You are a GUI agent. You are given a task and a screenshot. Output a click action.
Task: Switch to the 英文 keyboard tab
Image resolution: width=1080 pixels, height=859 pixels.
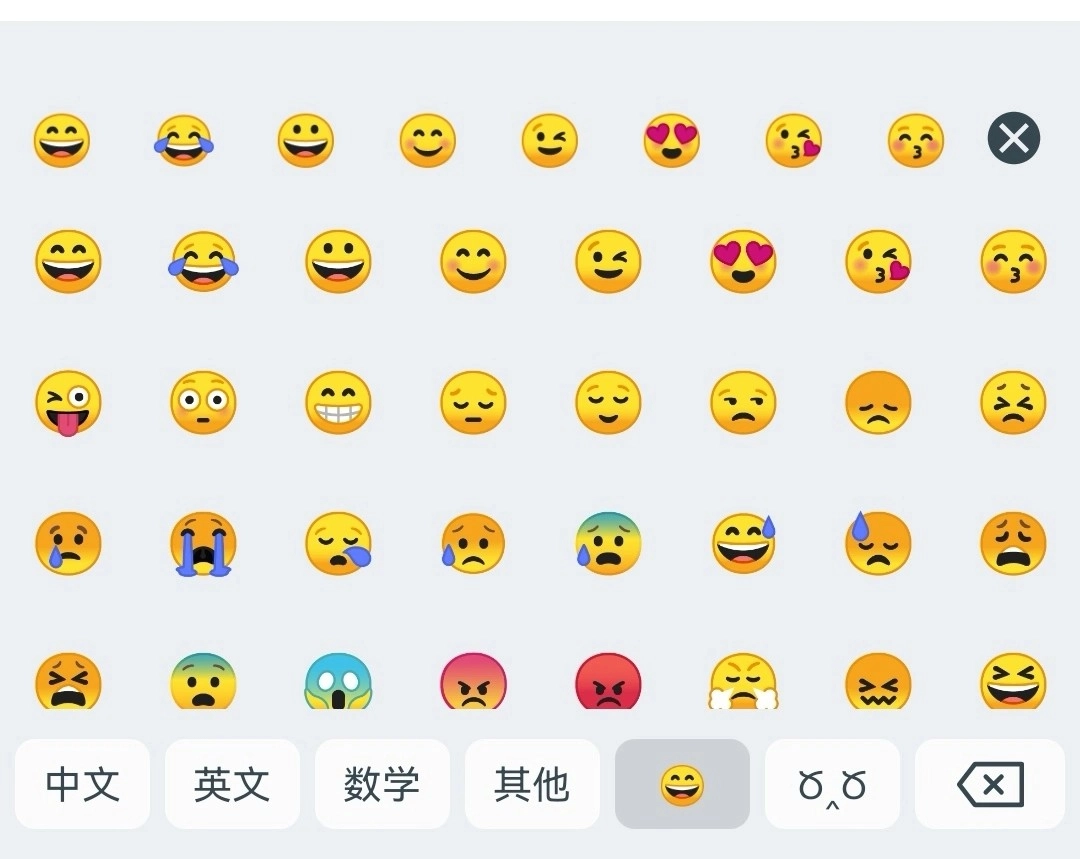click(x=232, y=784)
